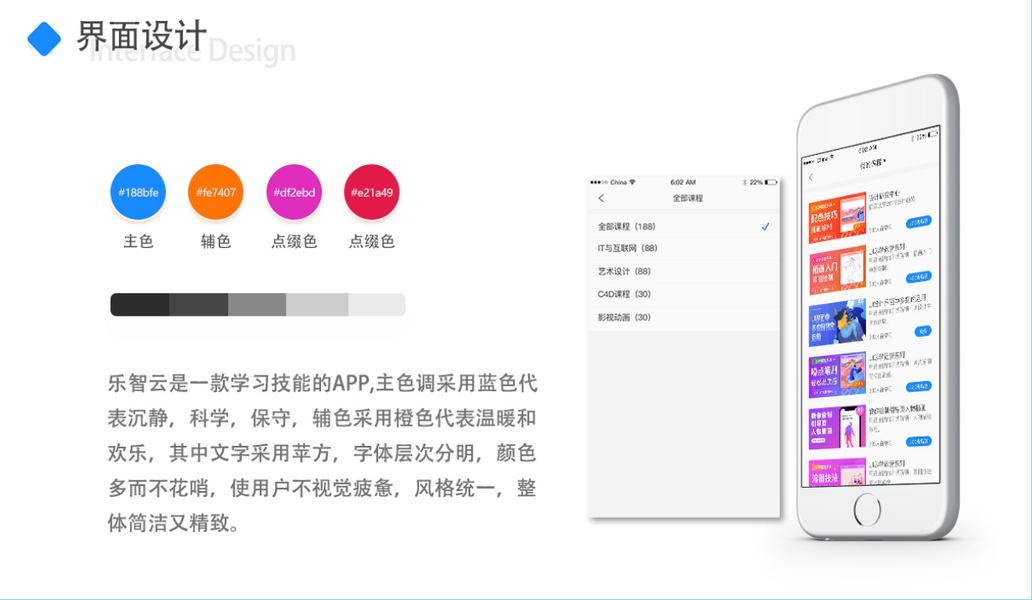The image size is (1032, 600).
Task: Select the red #e21a49 accent swatch
Action: (372, 192)
